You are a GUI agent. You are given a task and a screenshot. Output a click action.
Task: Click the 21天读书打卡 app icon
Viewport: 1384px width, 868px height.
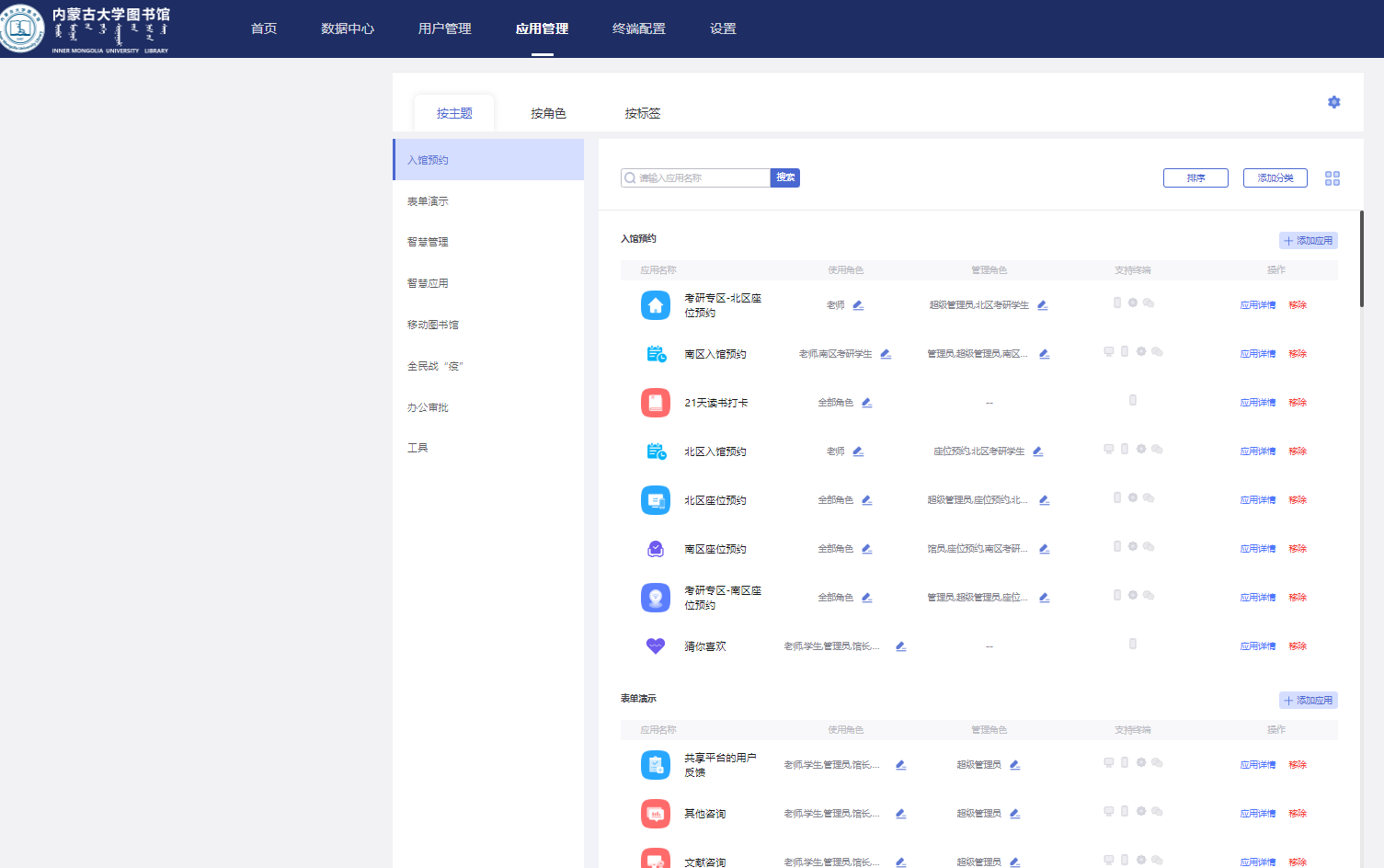click(x=655, y=403)
